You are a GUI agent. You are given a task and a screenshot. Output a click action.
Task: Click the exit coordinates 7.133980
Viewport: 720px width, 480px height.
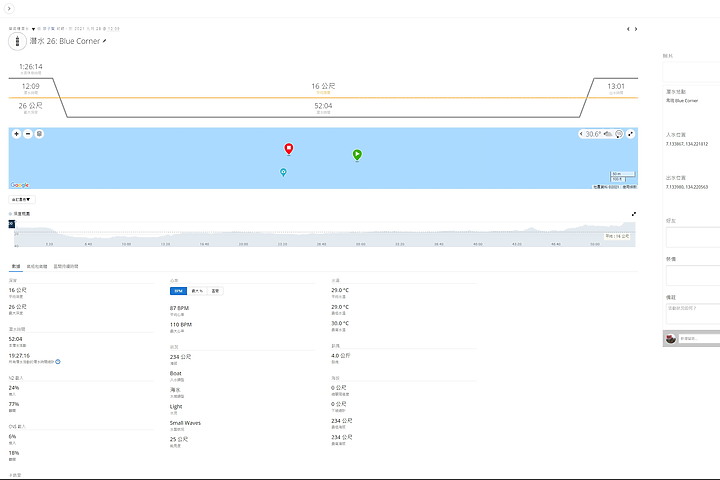point(687,187)
